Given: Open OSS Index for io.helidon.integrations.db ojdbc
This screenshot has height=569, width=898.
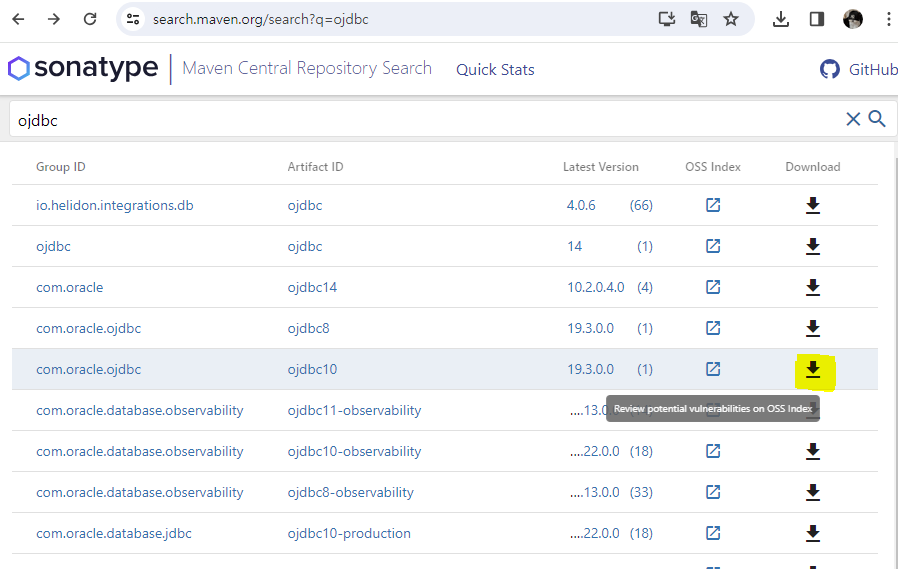Looking at the screenshot, I should point(712,205).
